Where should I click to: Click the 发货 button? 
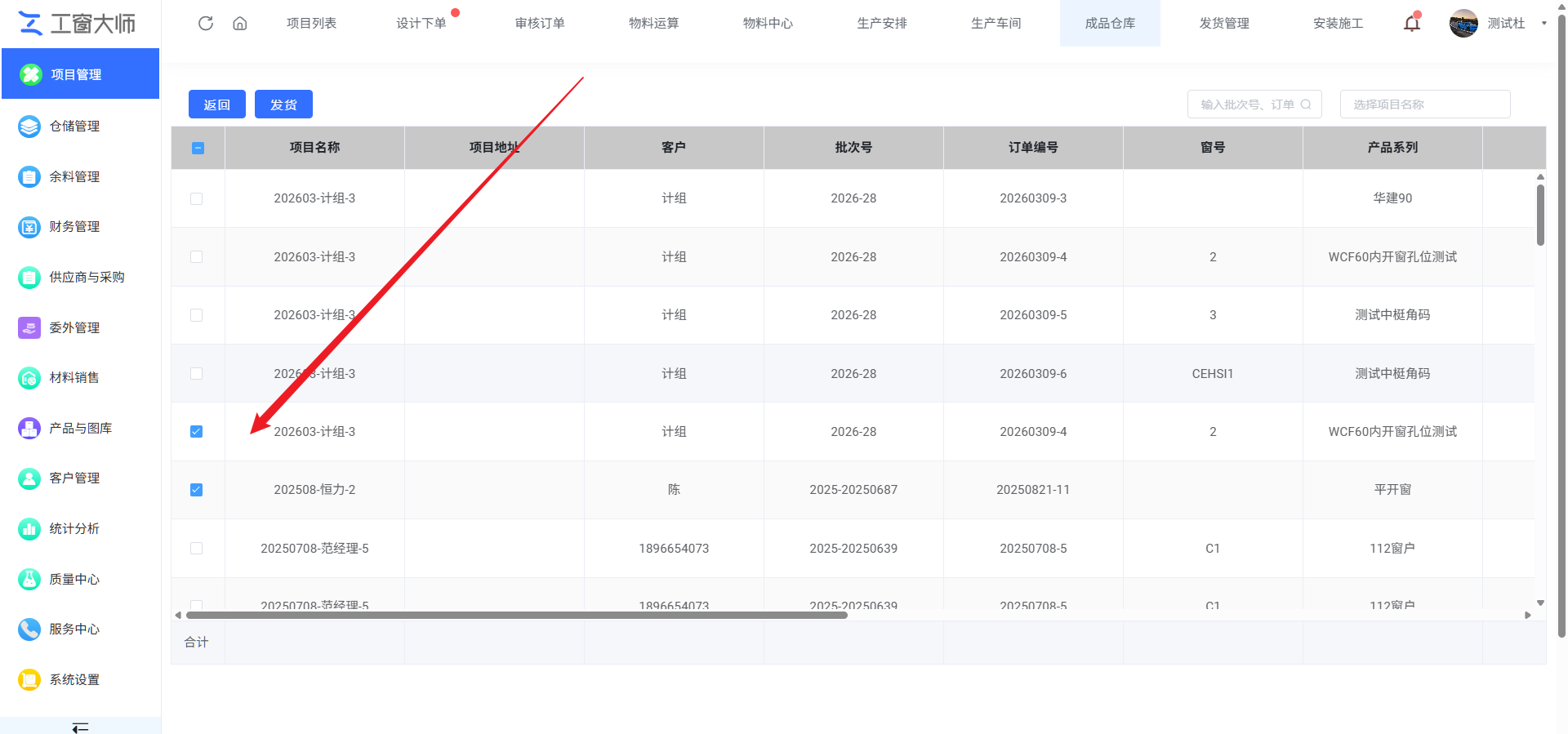pyautogui.click(x=283, y=105)
